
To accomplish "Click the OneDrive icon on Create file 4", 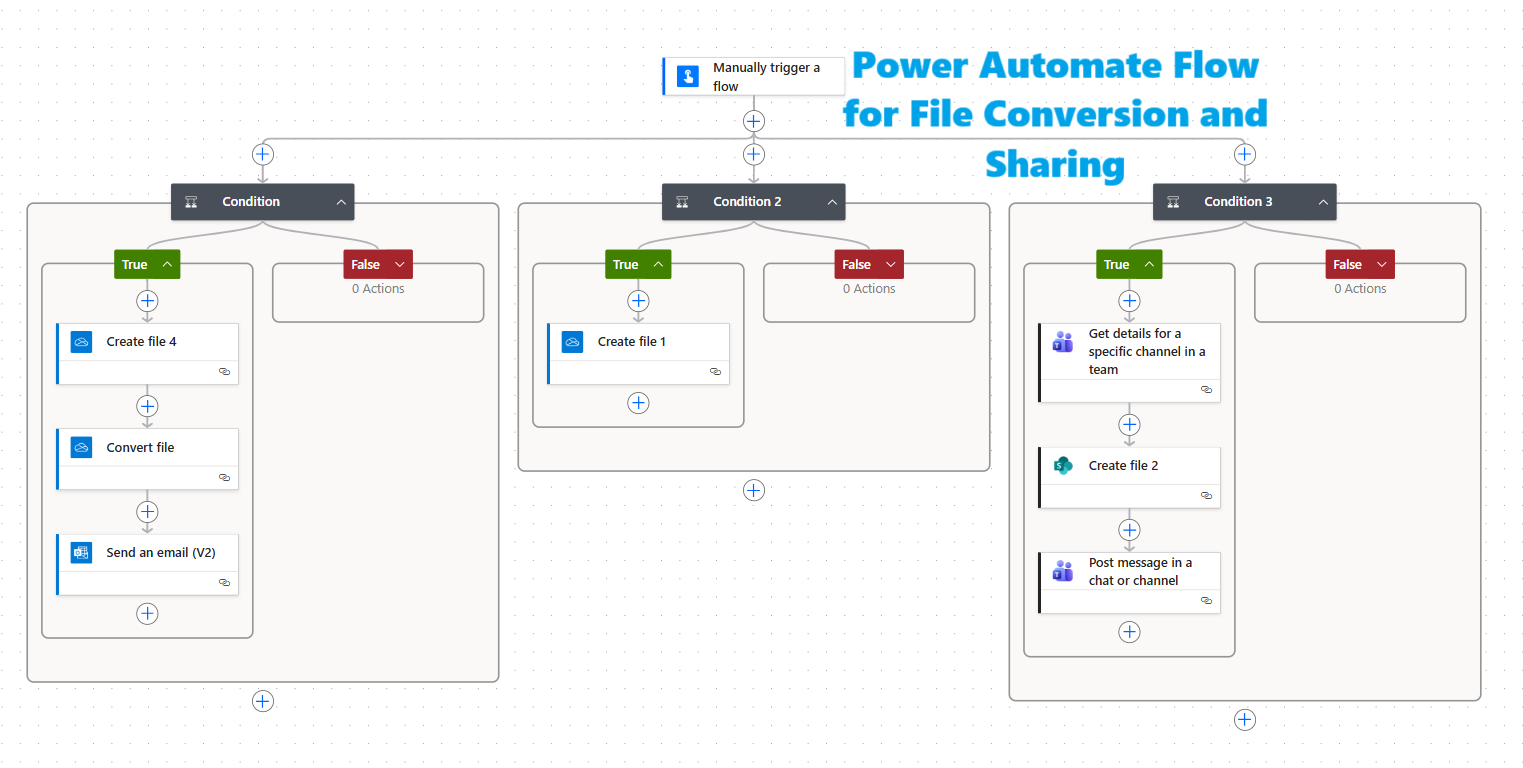I will 81,342.
